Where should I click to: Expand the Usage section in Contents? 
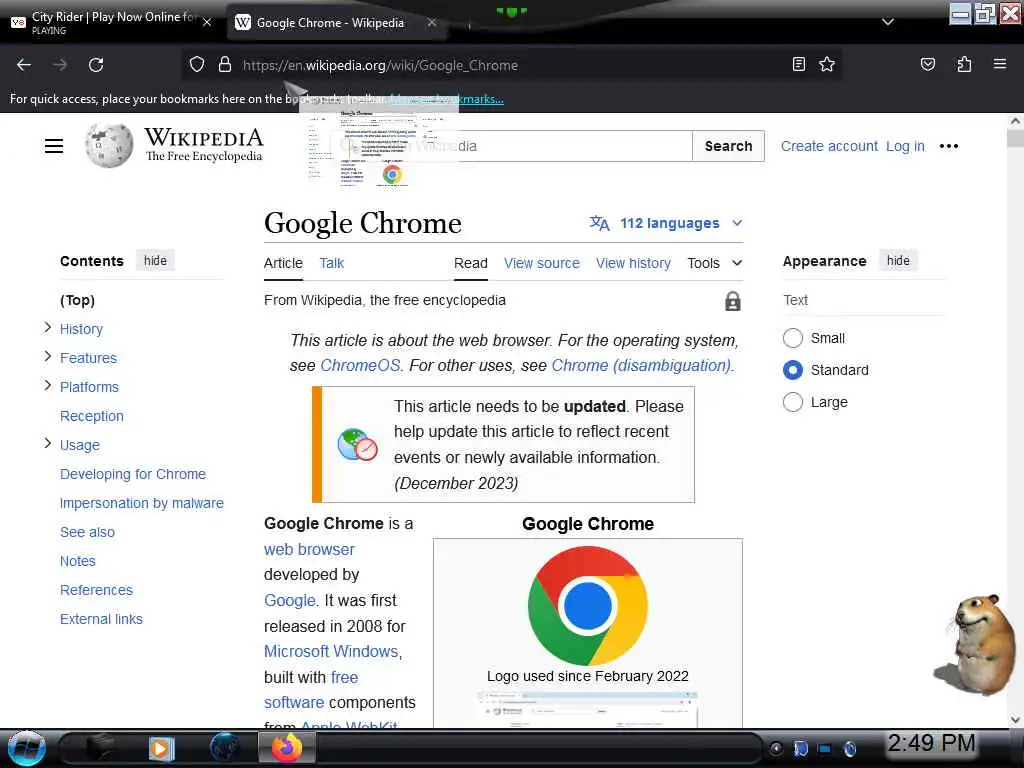click(47, 443)
